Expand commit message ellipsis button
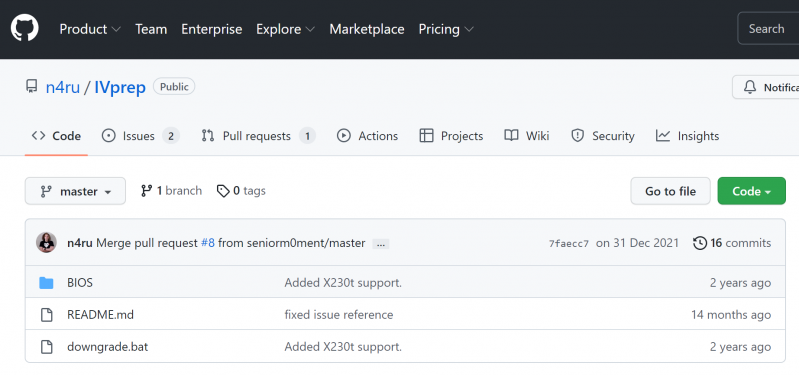Screen dimensions: 799x375 381,244
